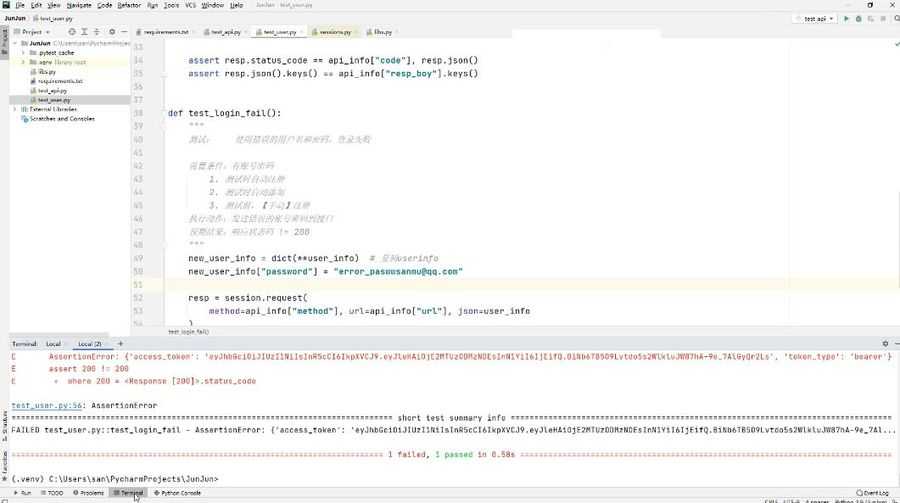Click Expand All in Project panel
The height and width of the screenshot is (503, 900).
[x=84, y=32]
